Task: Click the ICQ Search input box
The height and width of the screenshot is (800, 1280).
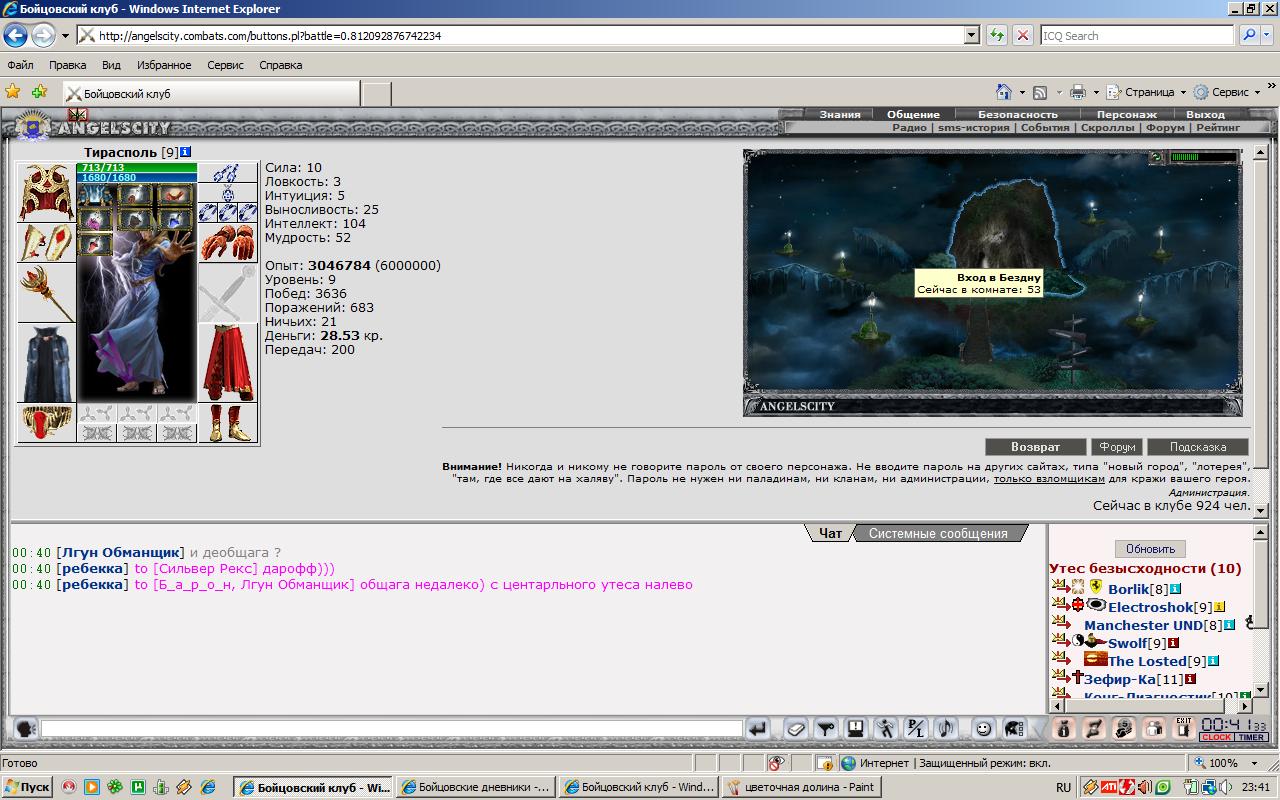Action: click(x=1137, y=35)
